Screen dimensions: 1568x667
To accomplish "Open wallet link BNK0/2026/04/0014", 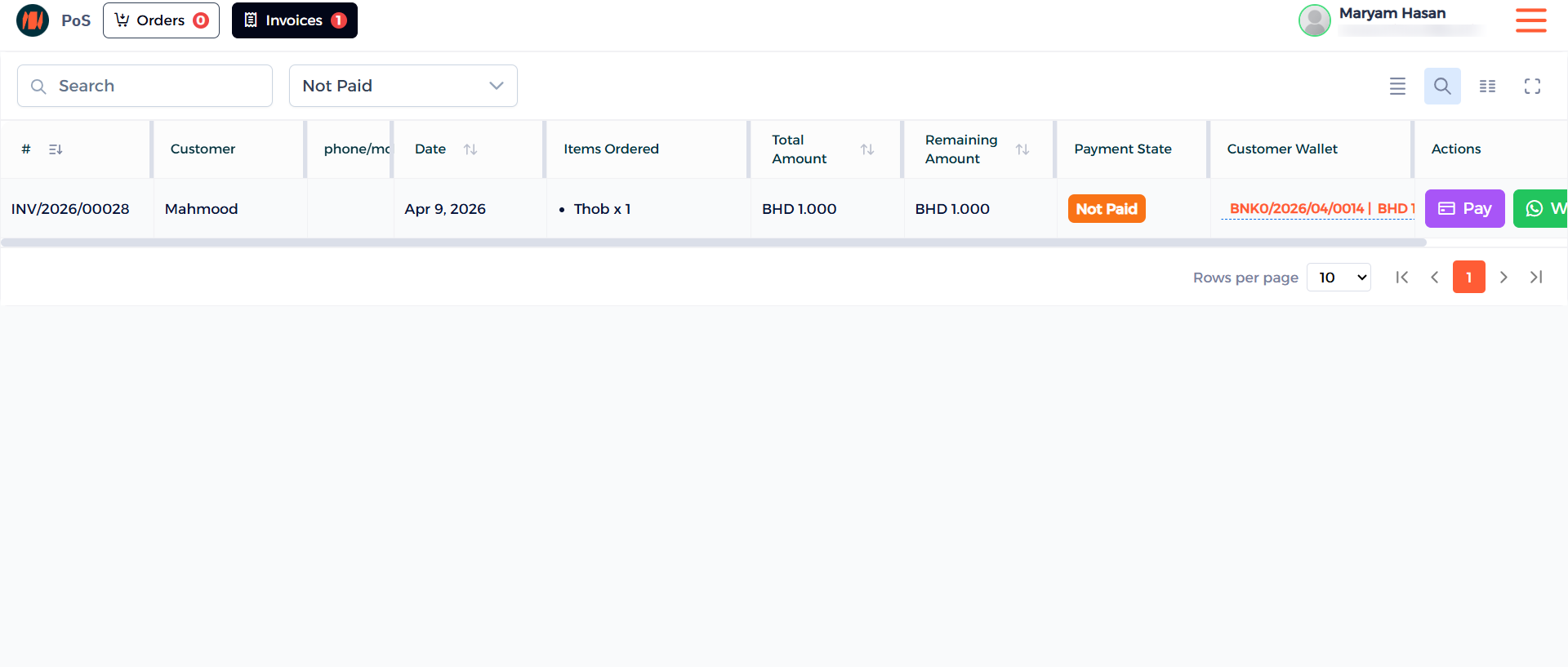I will pyautogui.click(x=1296, y=209).
